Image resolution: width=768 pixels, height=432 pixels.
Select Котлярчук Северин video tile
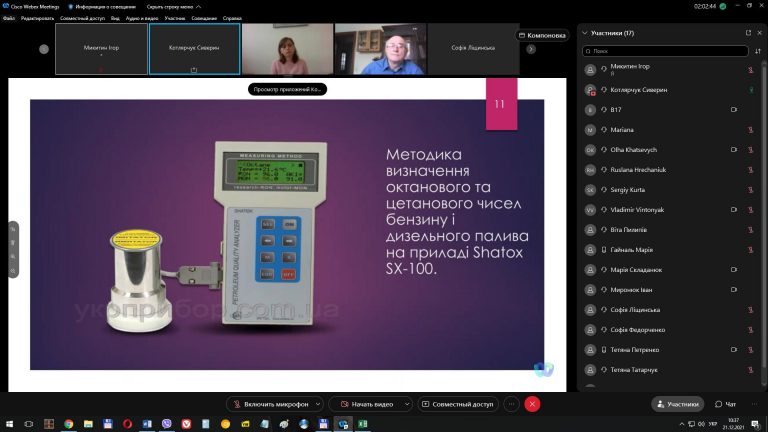point(194,49)
